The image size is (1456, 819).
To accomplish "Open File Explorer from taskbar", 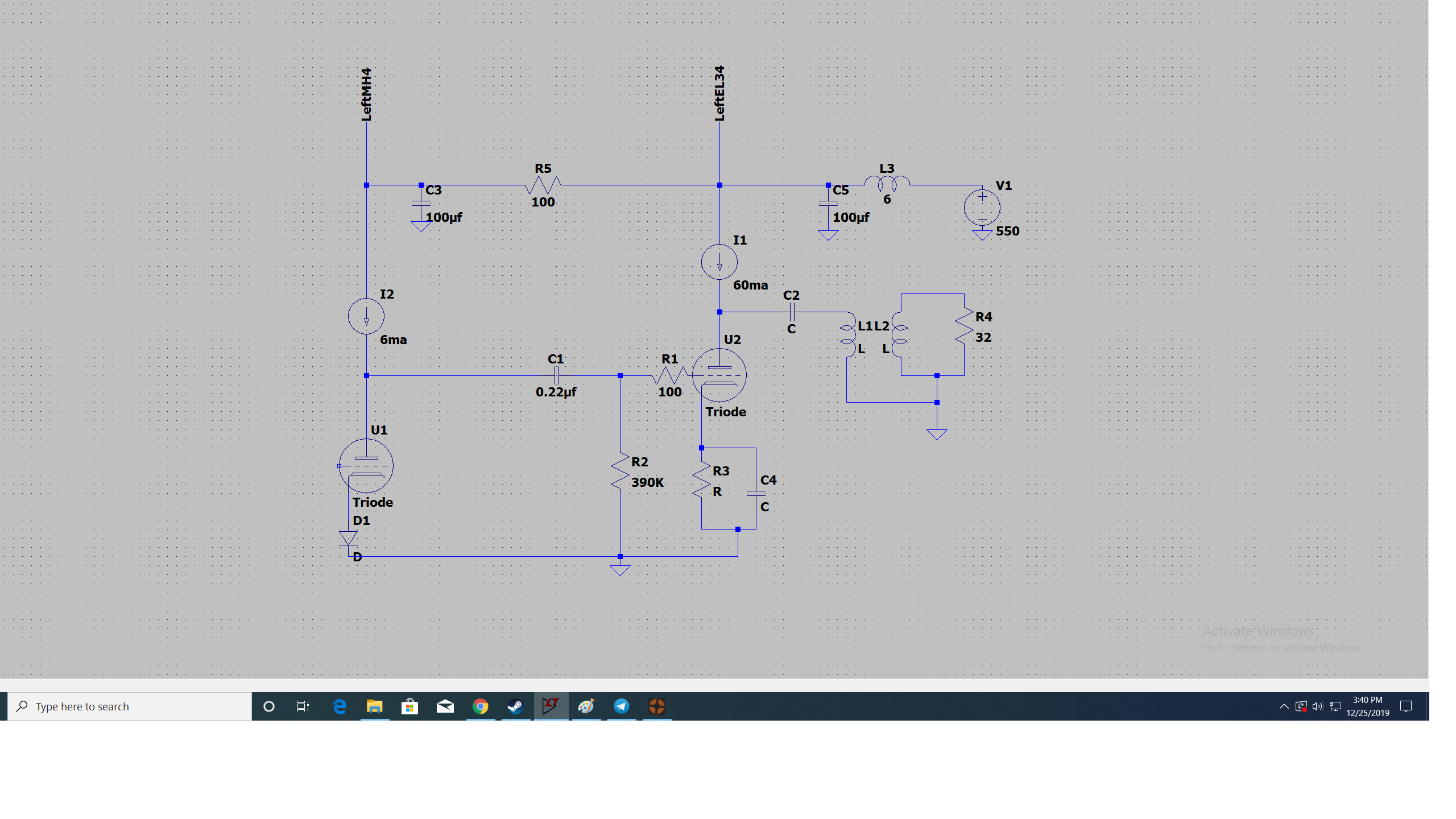I will [x=374, y=706].
